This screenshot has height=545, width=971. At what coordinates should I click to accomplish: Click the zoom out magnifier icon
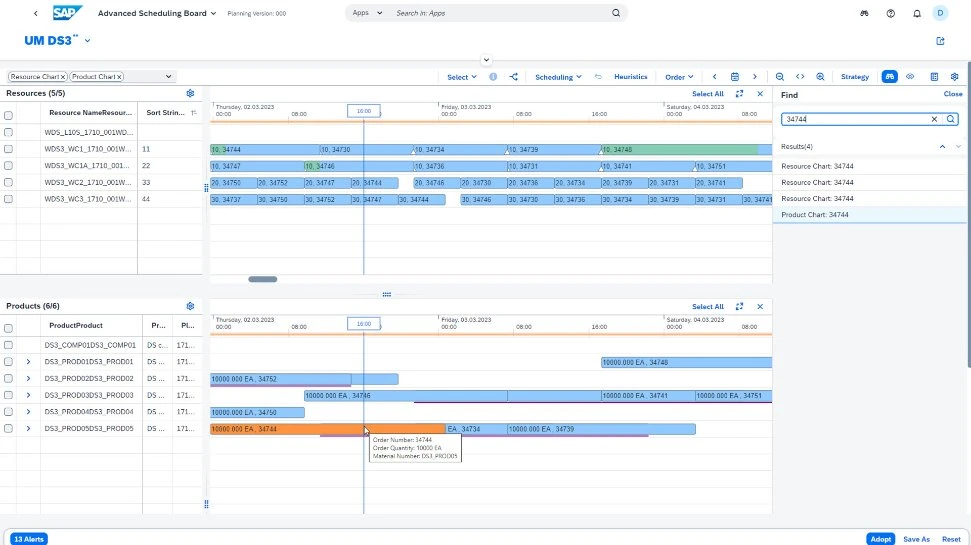click(x=780, y=77)
